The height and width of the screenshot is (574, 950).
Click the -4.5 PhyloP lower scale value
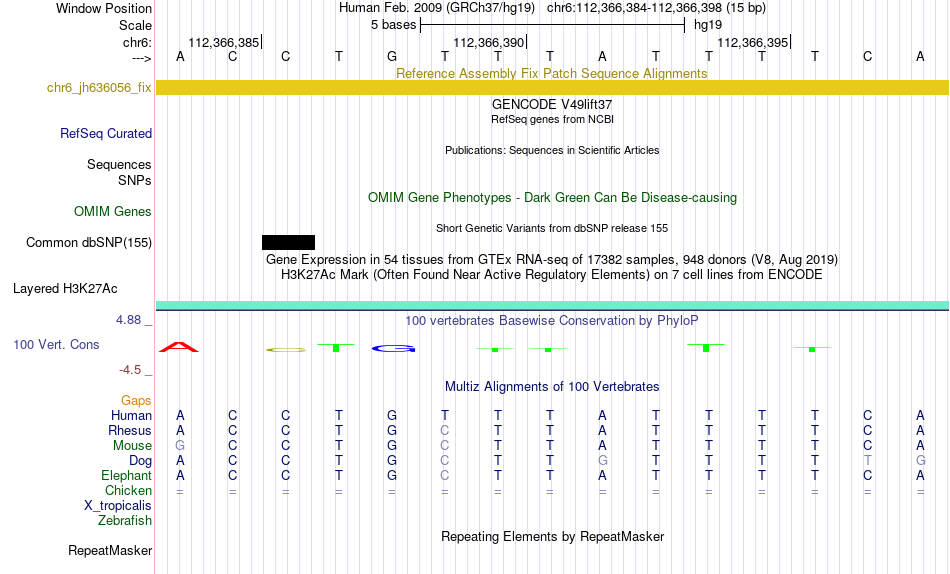pos(129,370)
